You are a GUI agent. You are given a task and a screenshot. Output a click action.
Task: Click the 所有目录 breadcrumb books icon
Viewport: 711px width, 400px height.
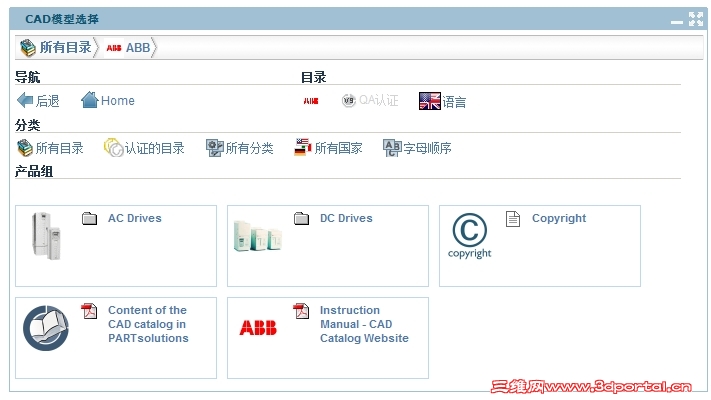(x=28, y=48)
